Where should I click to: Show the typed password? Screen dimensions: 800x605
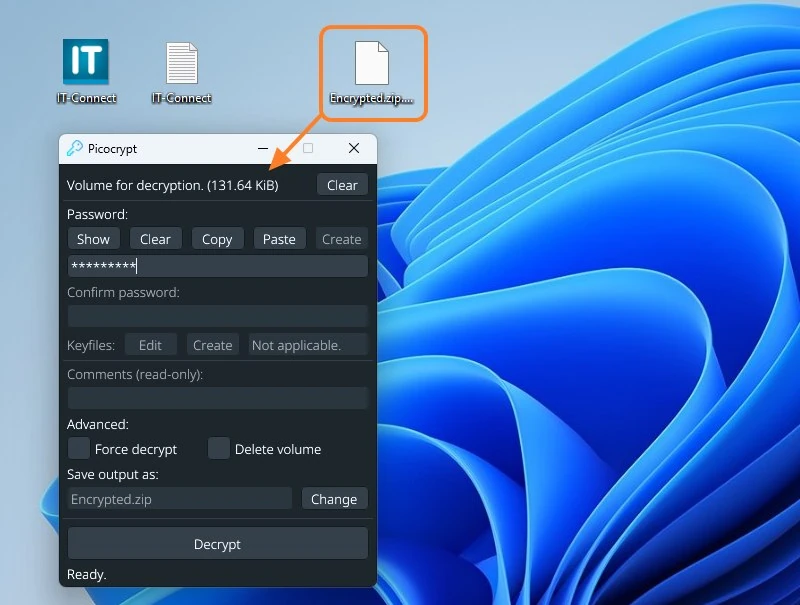pyautogui.click(x=93, y=239)
